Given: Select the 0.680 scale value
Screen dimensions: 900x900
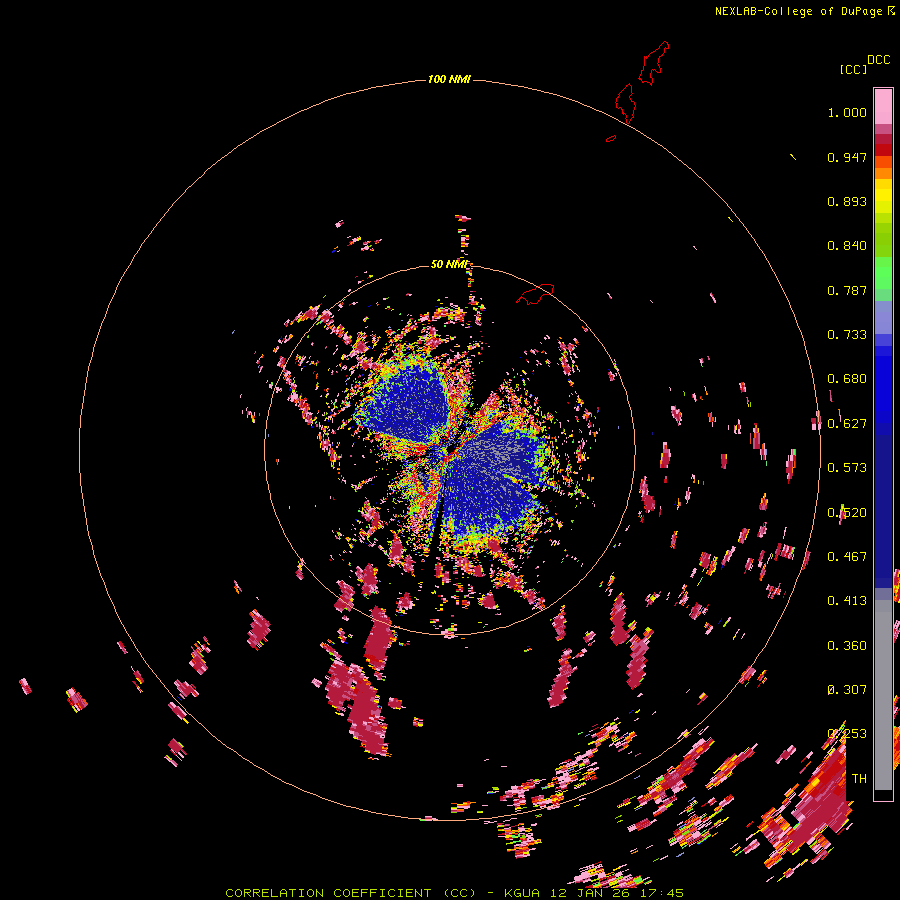Looking at the screenshot, I should [x=847, y=379].
